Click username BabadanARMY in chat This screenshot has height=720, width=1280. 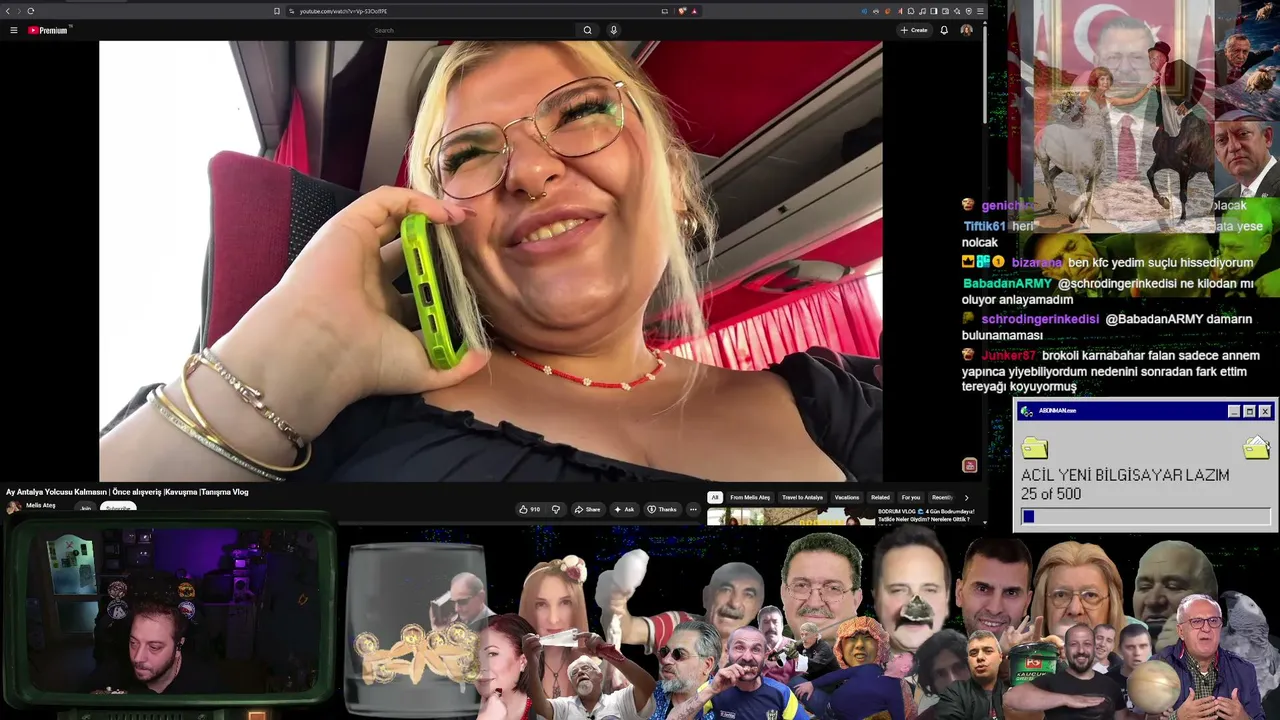coord(1007,283)
